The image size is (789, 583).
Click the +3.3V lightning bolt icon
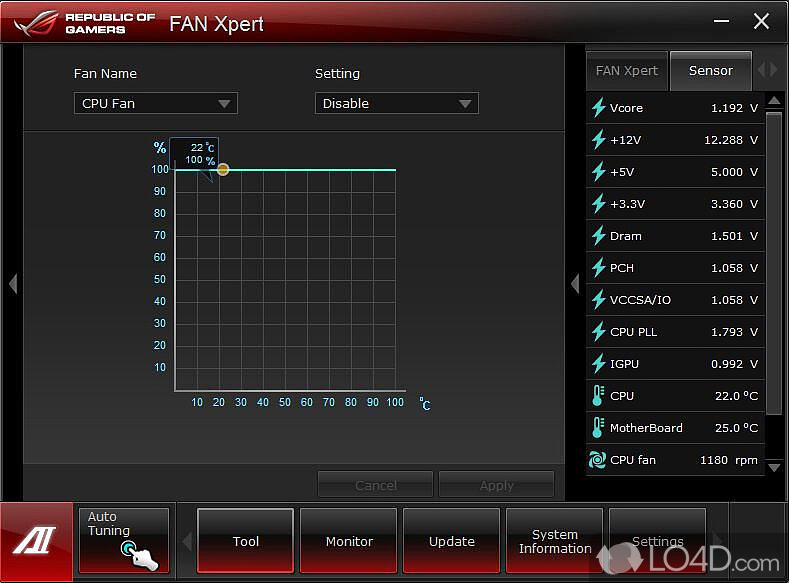pyautogui.click(x=598, y=204)
